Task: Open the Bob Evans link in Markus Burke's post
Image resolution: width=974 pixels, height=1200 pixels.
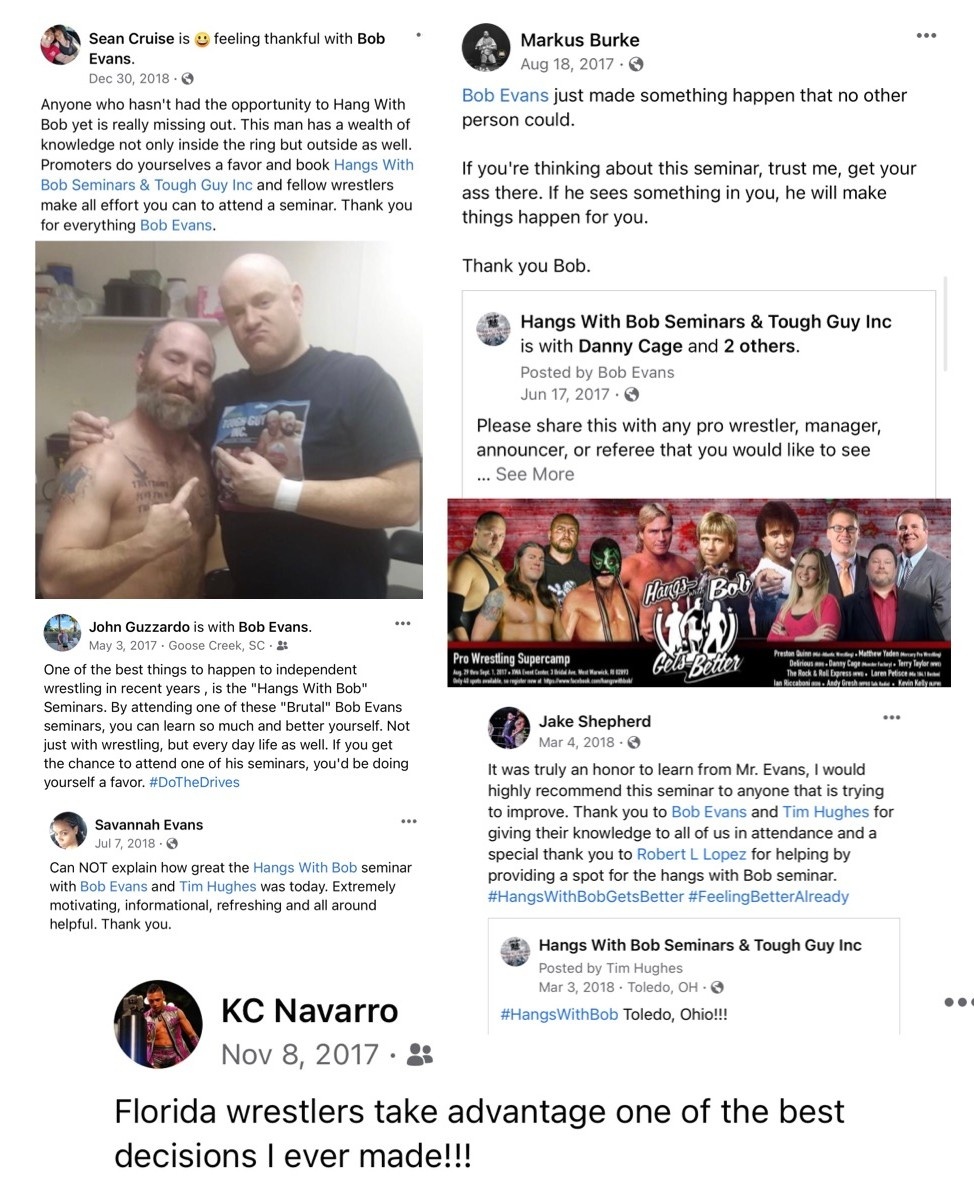Action: coord(505,96)
